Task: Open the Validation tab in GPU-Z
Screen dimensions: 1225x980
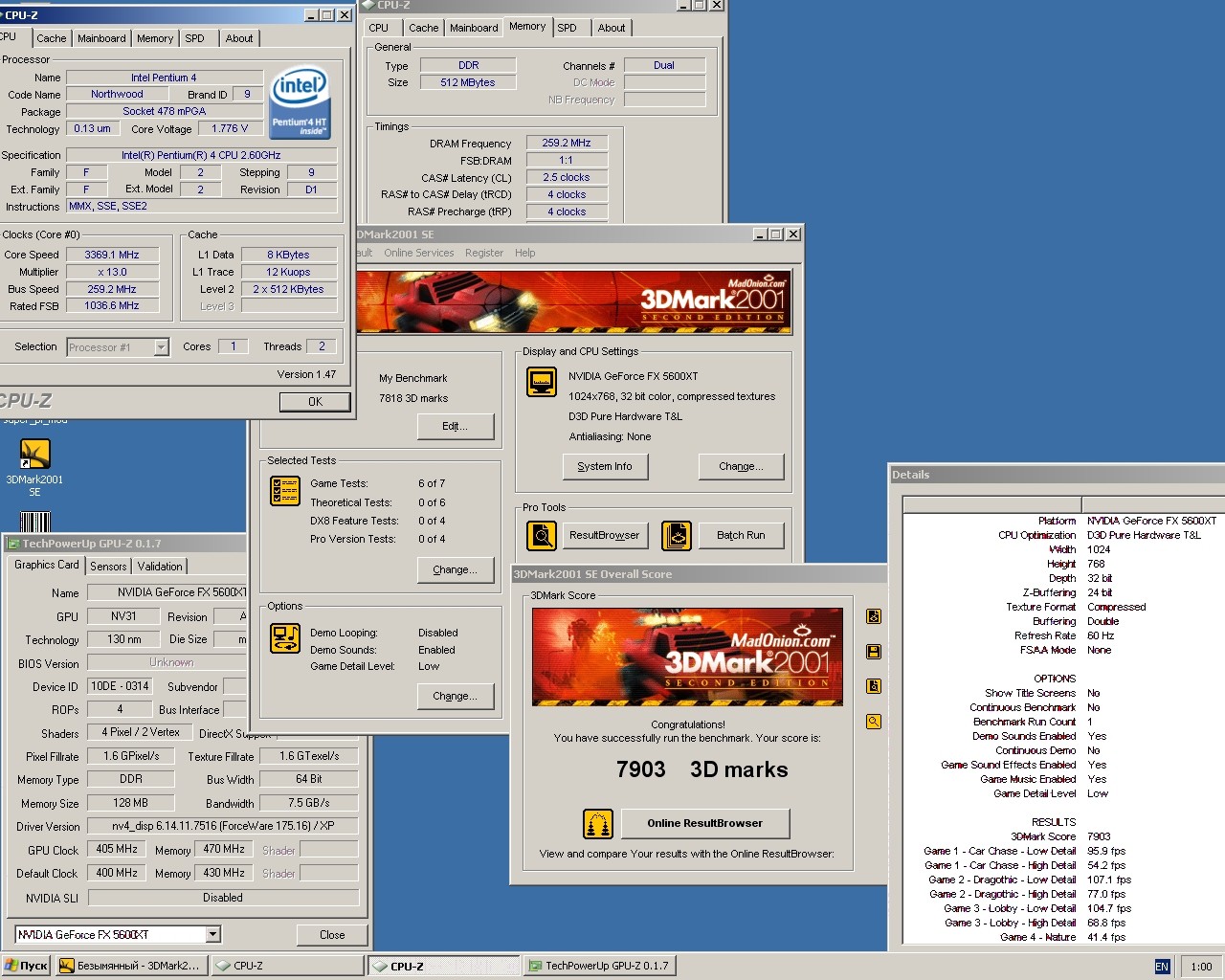Action: 160,567
